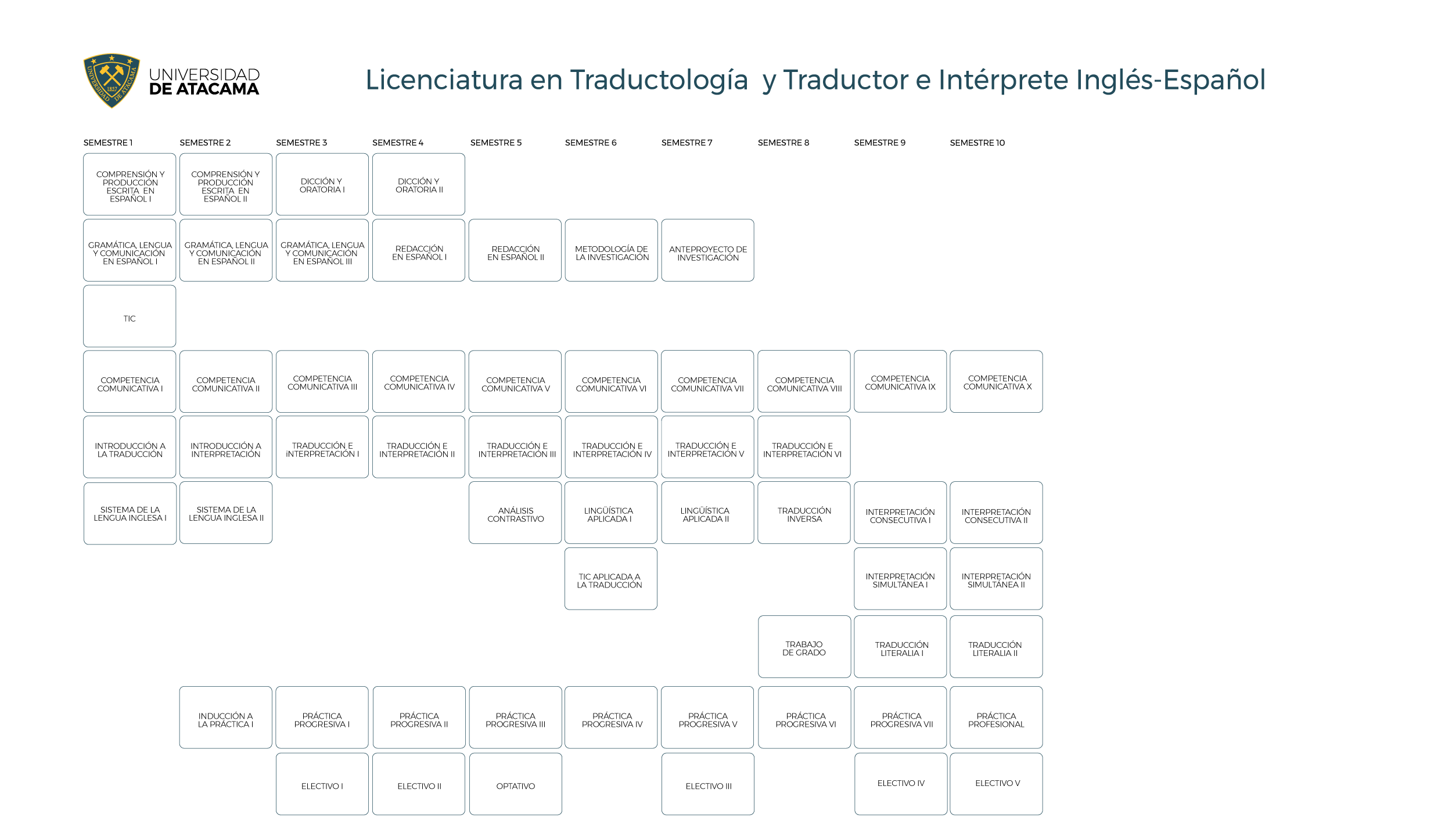Open Introducción a Interpretación course
This screenshot has height=840, width=1452.
[226, 448]
